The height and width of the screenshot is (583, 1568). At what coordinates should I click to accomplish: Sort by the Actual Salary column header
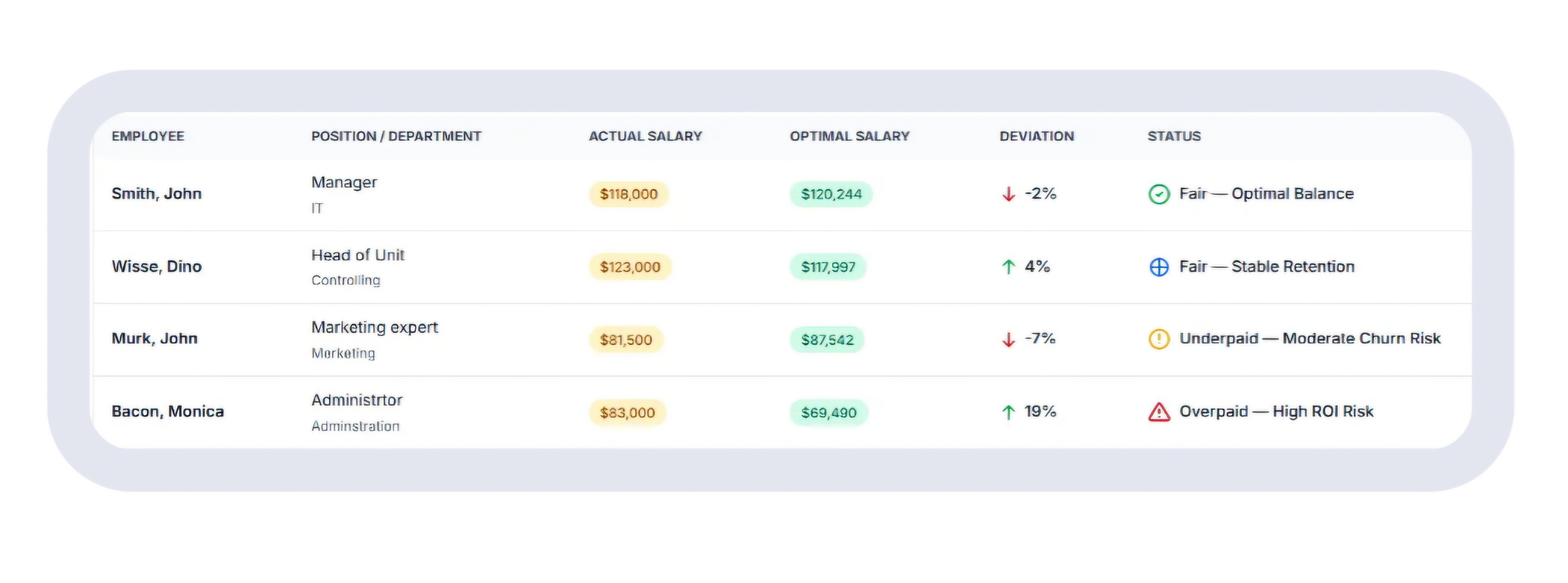(645, 136)
